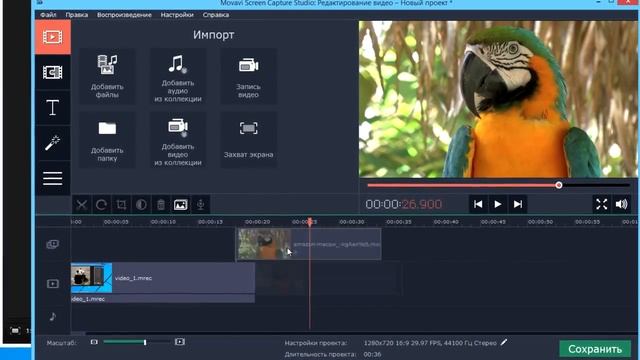Click Добавить видео из коллекции tile
The height and width of the screenshot is (360, 640).
pos(178,140)
